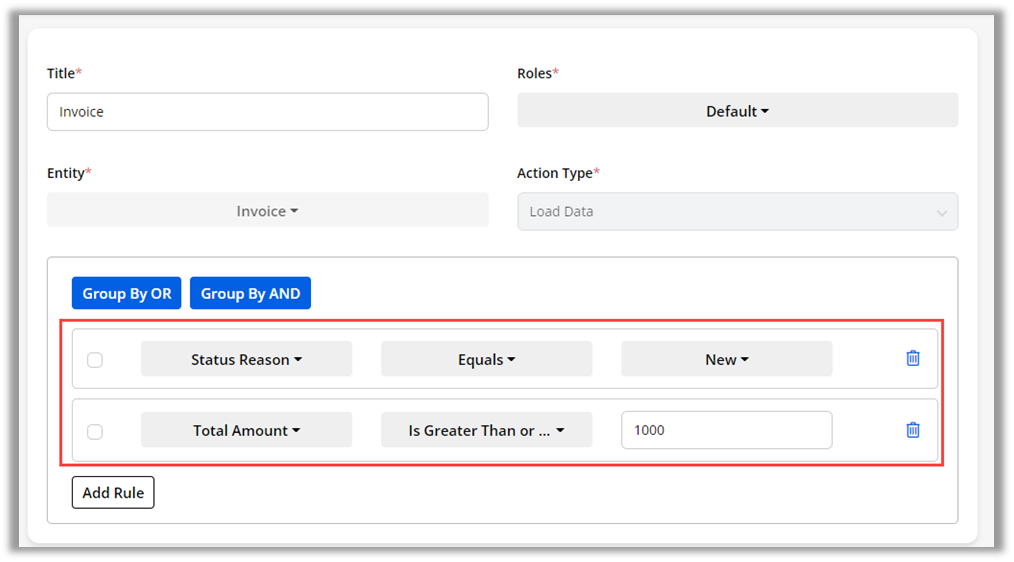The width and height of the screenshot is (1014, 562).
Task: Open the Total Amount field dropdown
Action: [x=246, y=430]
